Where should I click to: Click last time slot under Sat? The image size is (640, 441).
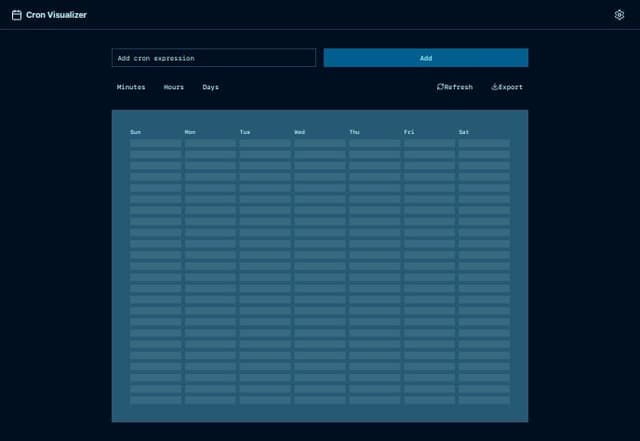coord(484,400)
